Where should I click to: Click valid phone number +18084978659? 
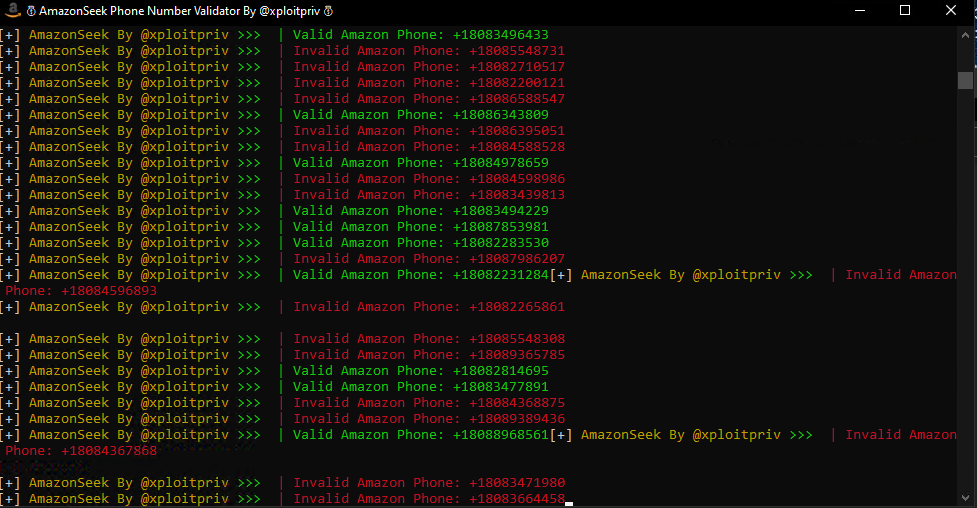(x=500, y=163)
